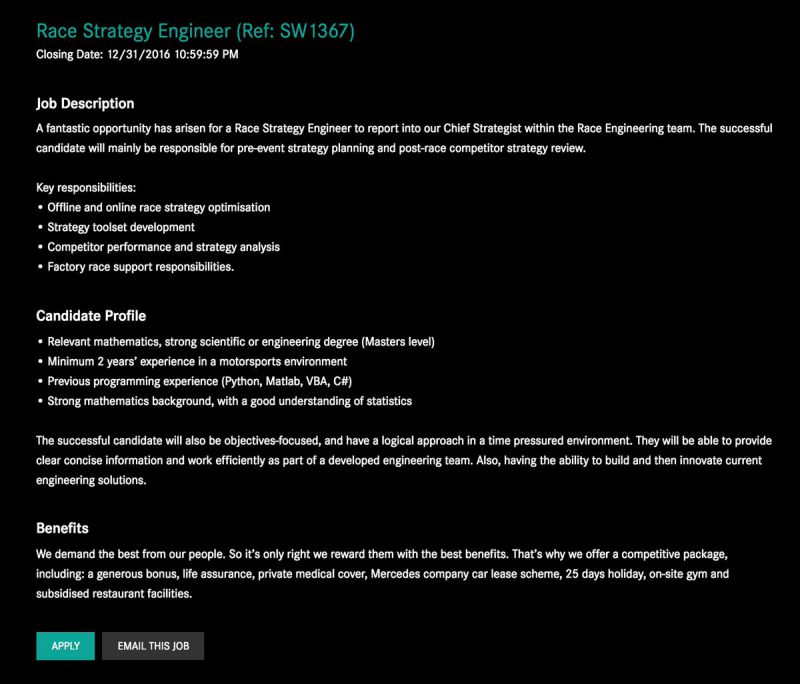Image resolution: width=800 pixels, height=684 pixels.
Task: Select the Closing Date line
Action: tap(137, 54)
